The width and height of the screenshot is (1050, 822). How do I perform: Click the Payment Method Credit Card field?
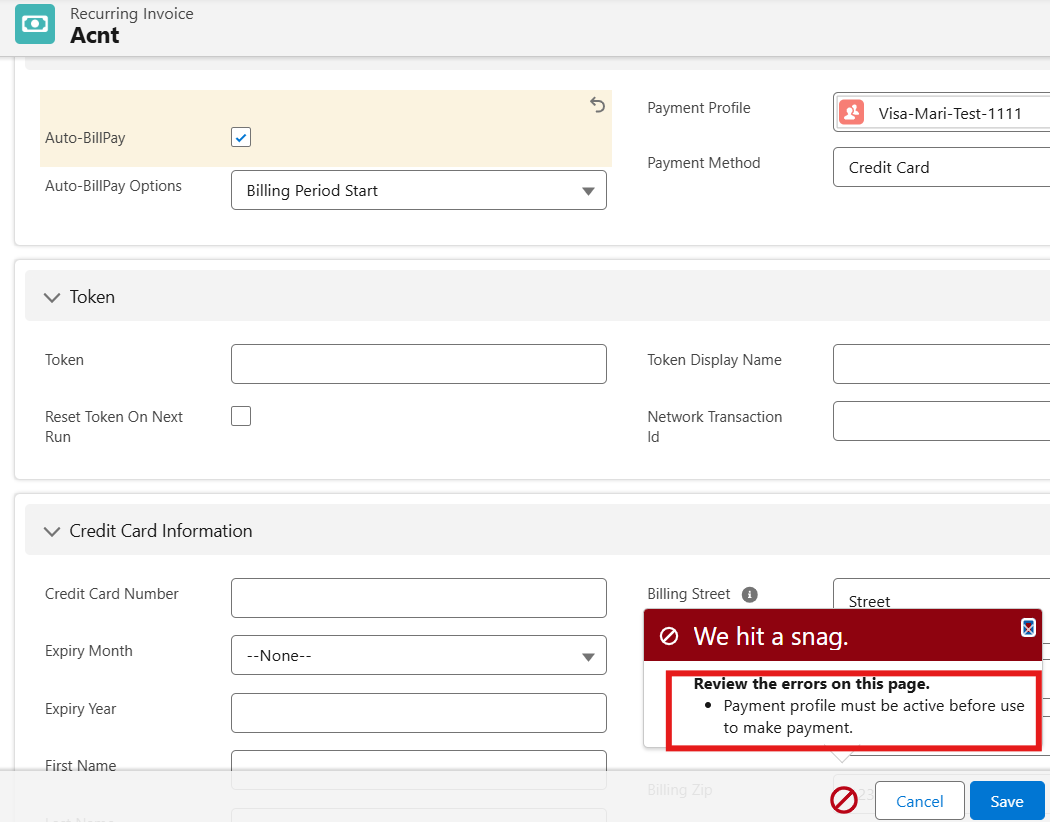[940, 167]
